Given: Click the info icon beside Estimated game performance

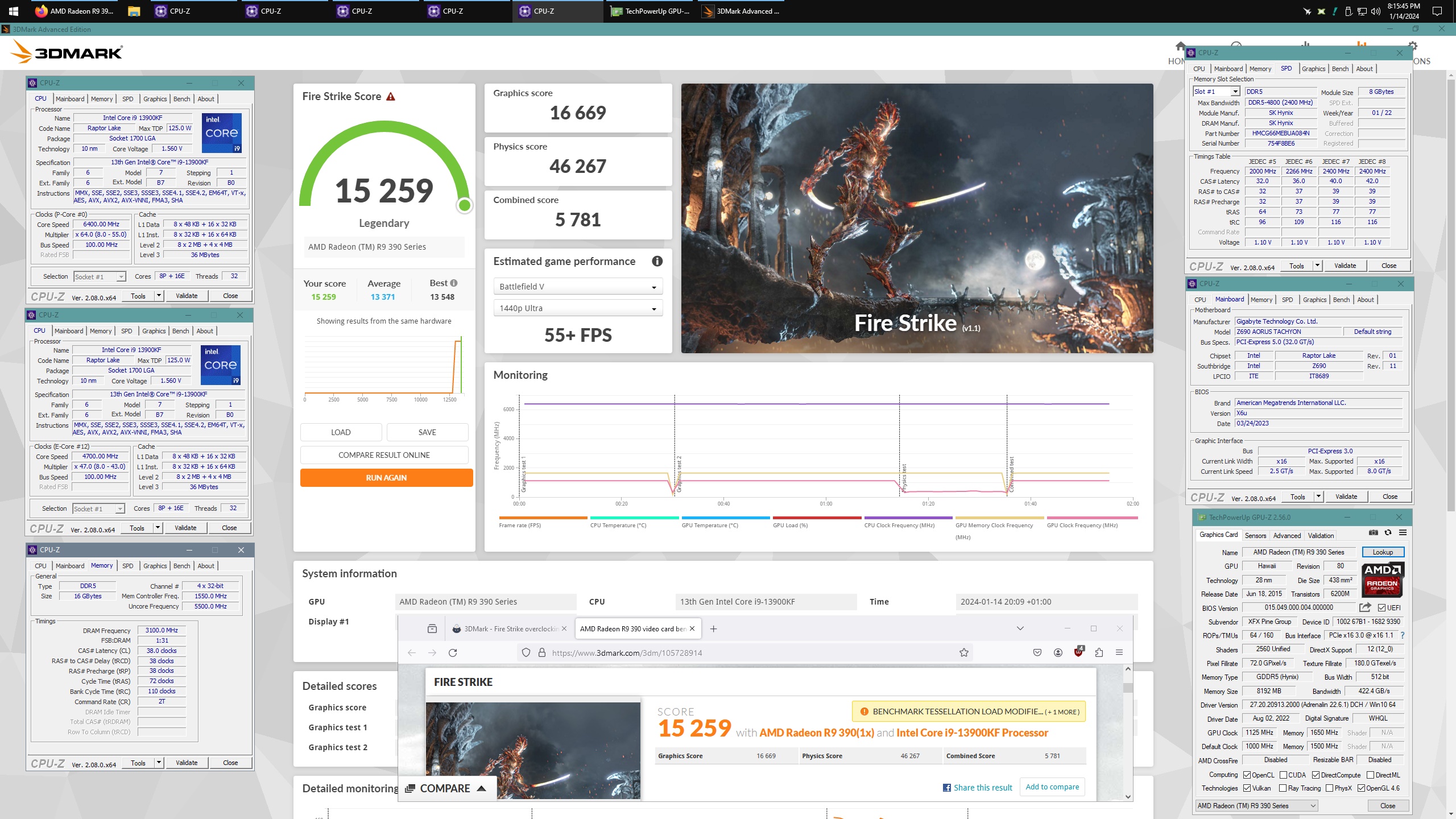Looking at the screenshot, I should point(657,261).
